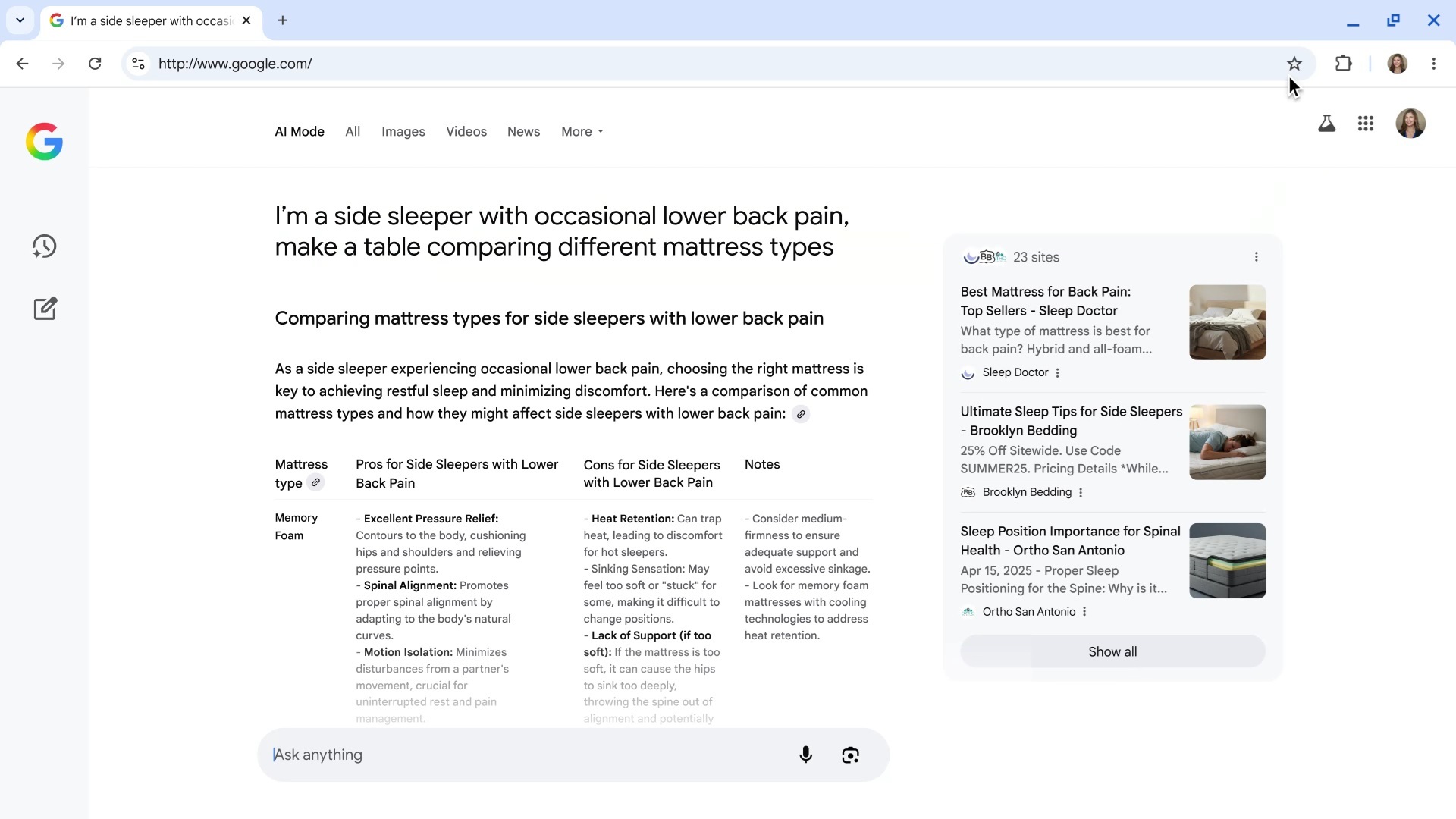Open the Google apps grid
1456x819 pixels.
pos(1366,124)
